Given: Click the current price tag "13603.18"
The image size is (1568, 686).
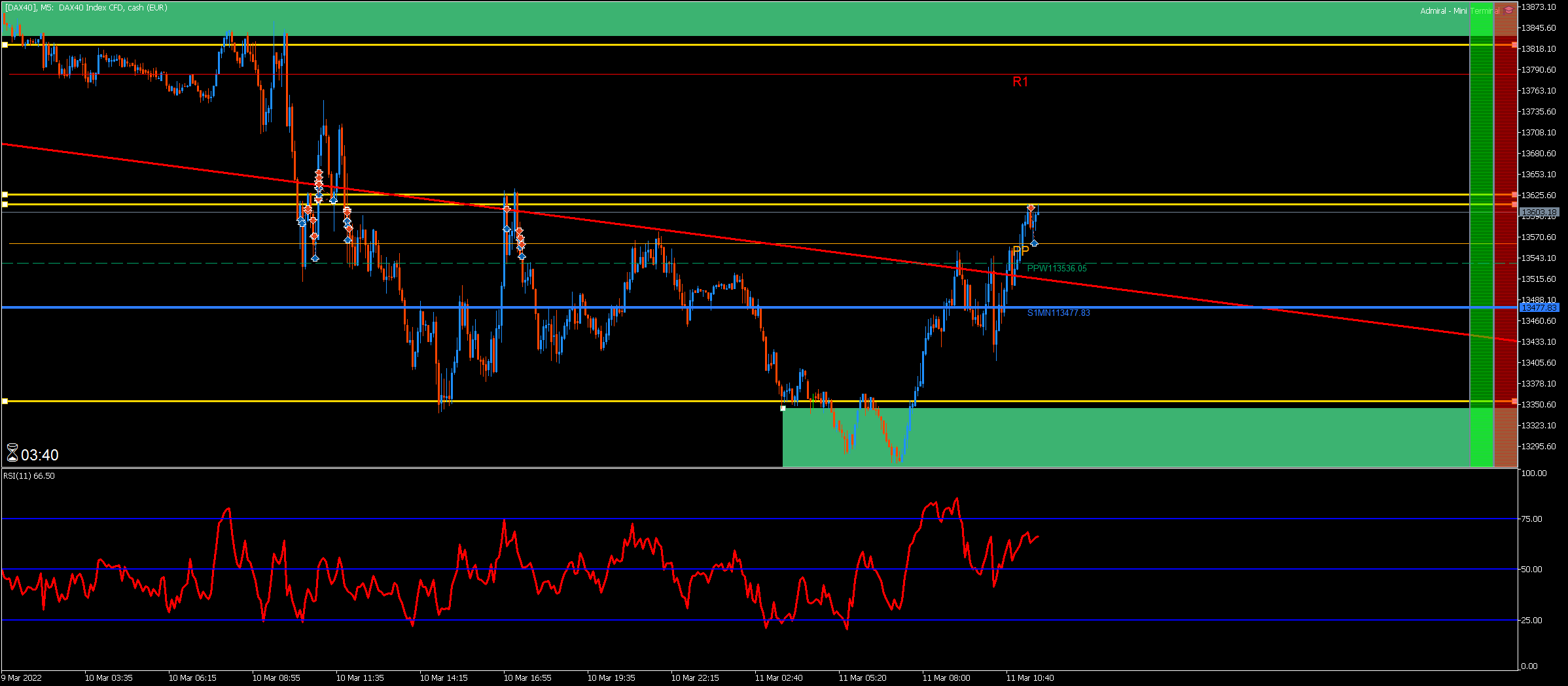Looking at the screenshot, I should (x=1538, y=213).
